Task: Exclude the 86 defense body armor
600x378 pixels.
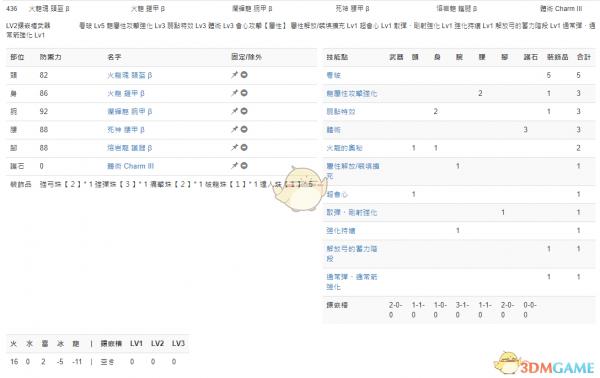Action: 244,93
